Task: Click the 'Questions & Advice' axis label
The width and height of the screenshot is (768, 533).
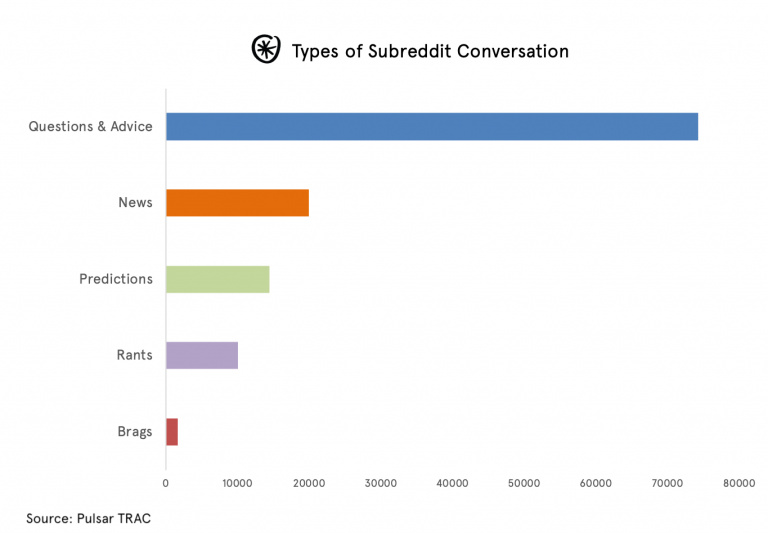Action: tap(90, 127)
